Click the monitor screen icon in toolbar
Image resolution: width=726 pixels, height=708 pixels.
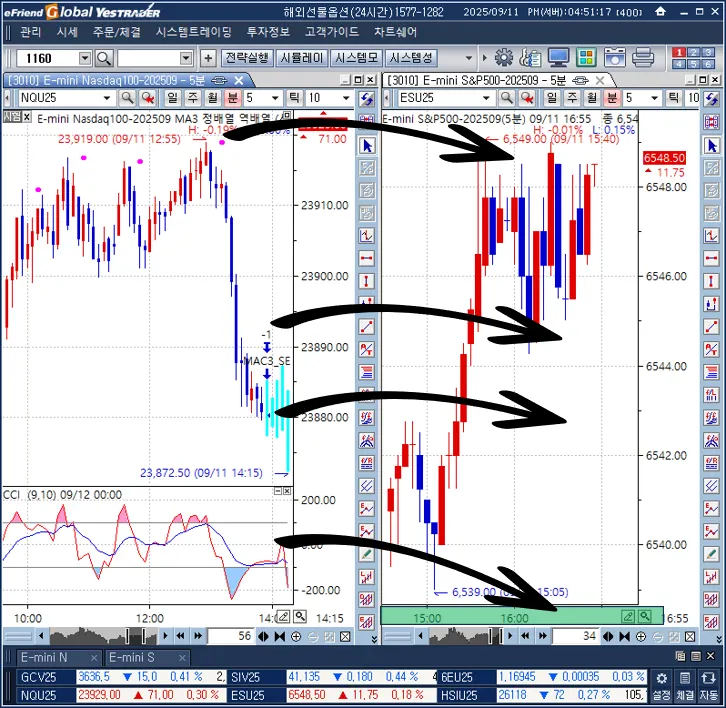[x=558, y=58]
